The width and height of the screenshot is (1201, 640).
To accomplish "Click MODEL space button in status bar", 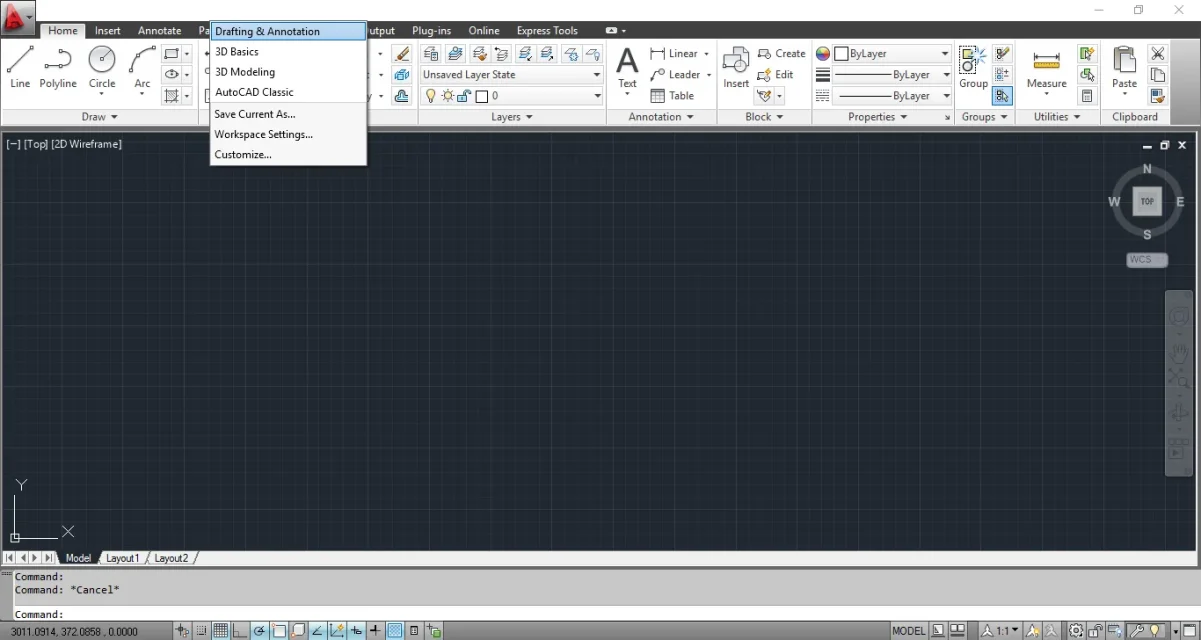I will 909,631.
